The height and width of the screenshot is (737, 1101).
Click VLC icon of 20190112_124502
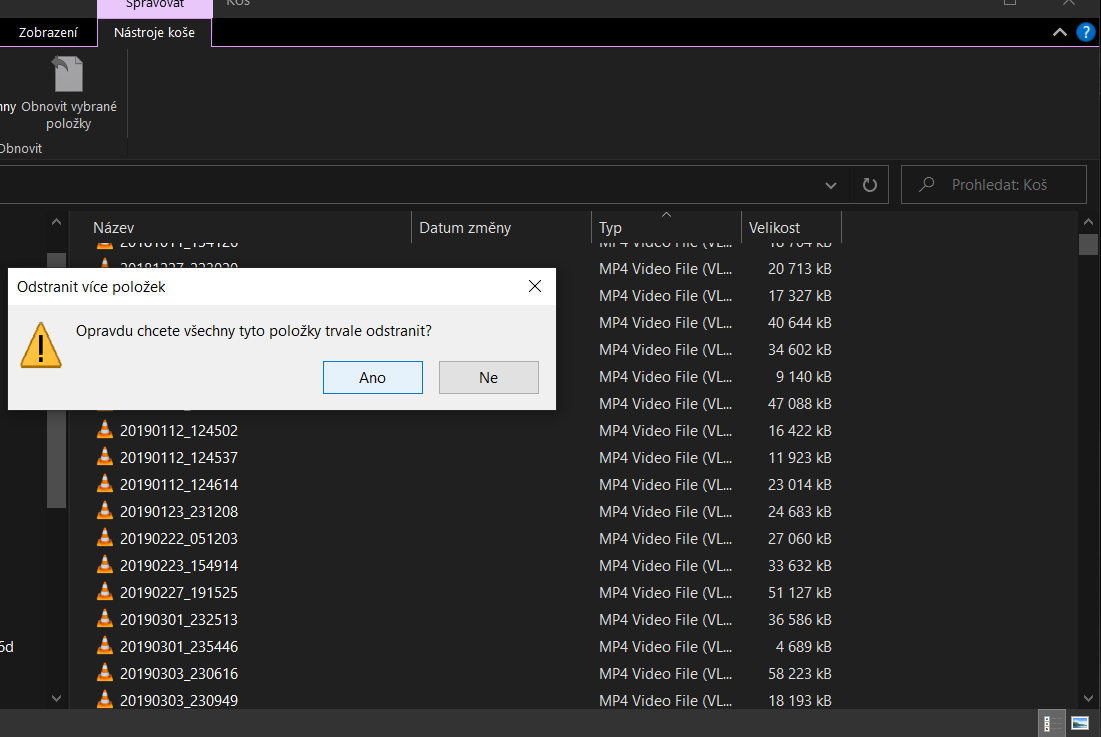point(105,430)
